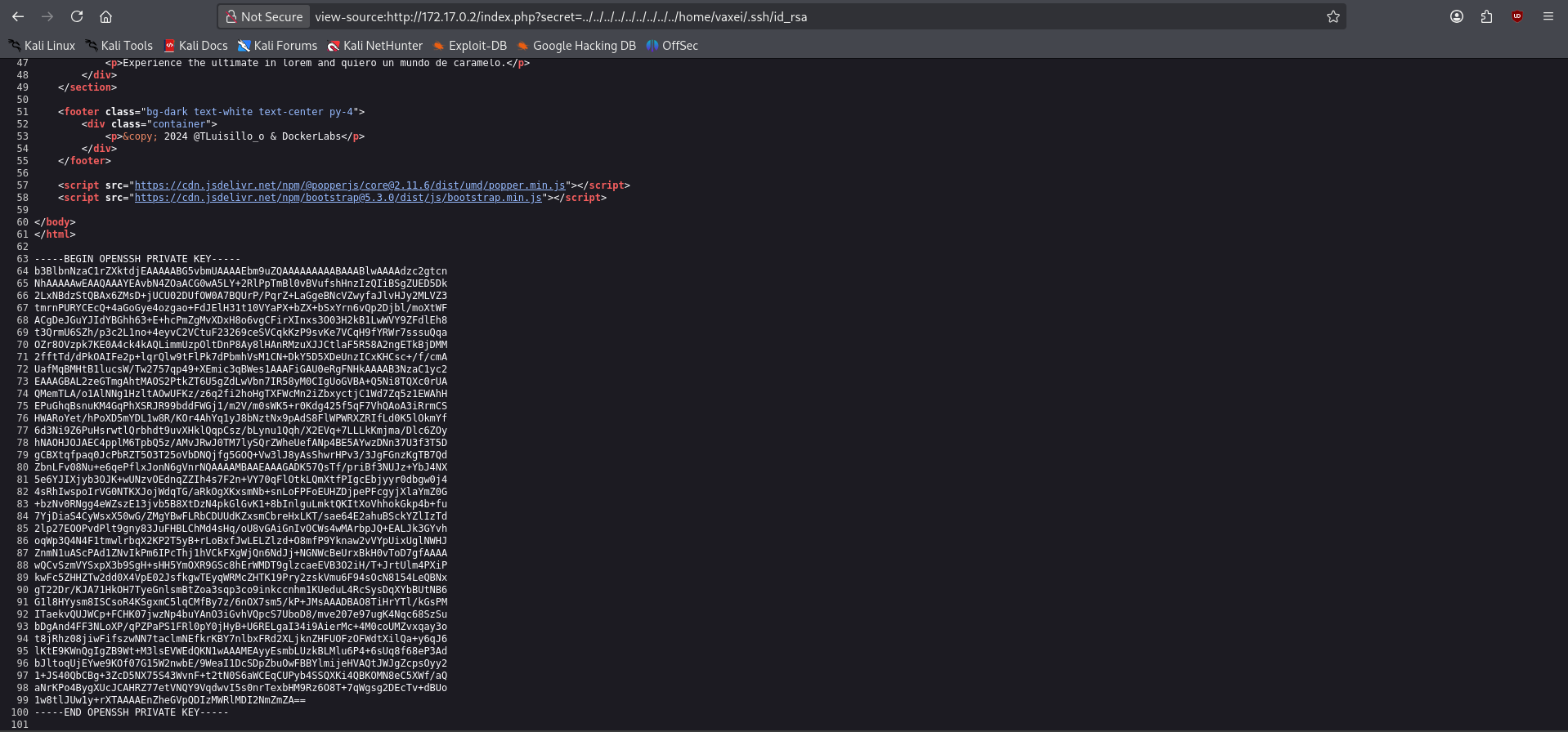
Task: Open the extensions puzzle-piece menu
Action: pos(1486,16)
